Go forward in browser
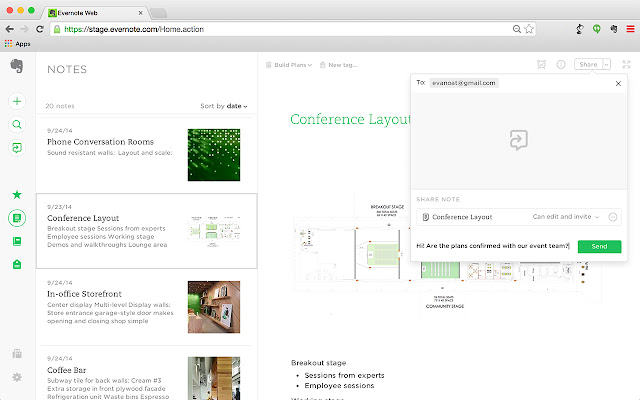This screenshot has height=400, width=640. (x=24, y=29)
